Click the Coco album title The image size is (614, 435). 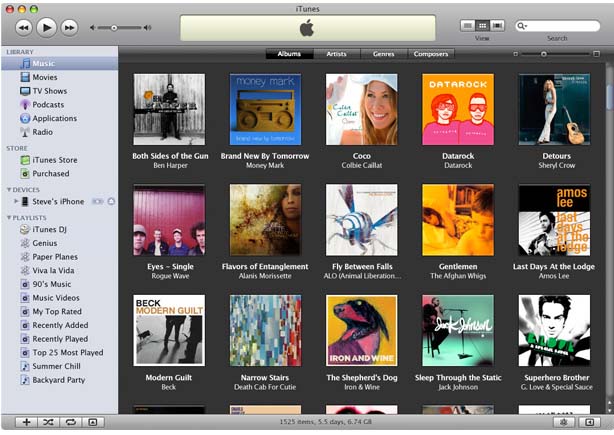pyautogui.click(x=362, y=156)
